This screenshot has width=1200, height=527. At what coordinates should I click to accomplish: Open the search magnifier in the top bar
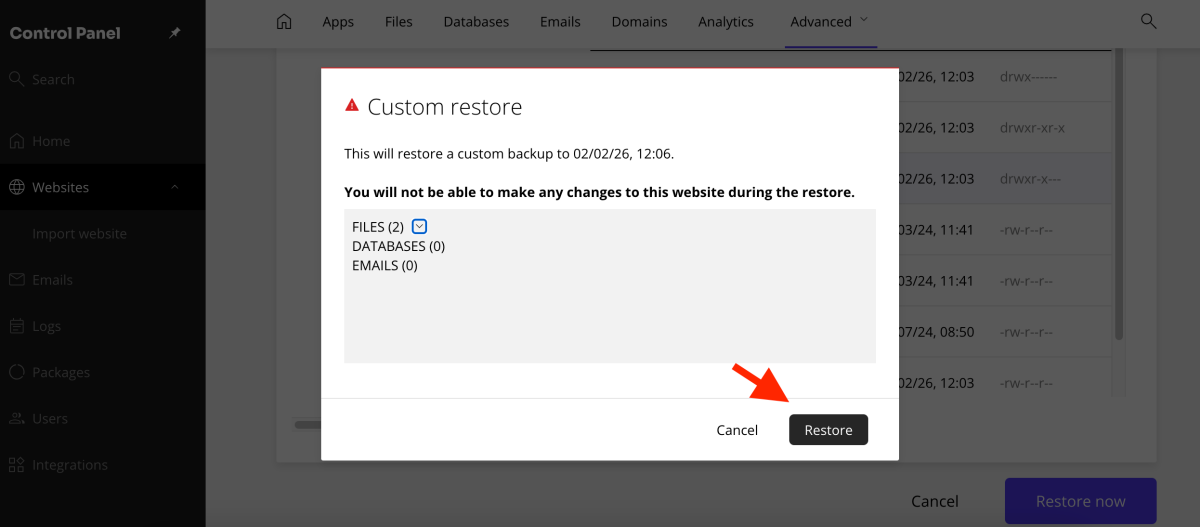click(x=1149, y=21)
